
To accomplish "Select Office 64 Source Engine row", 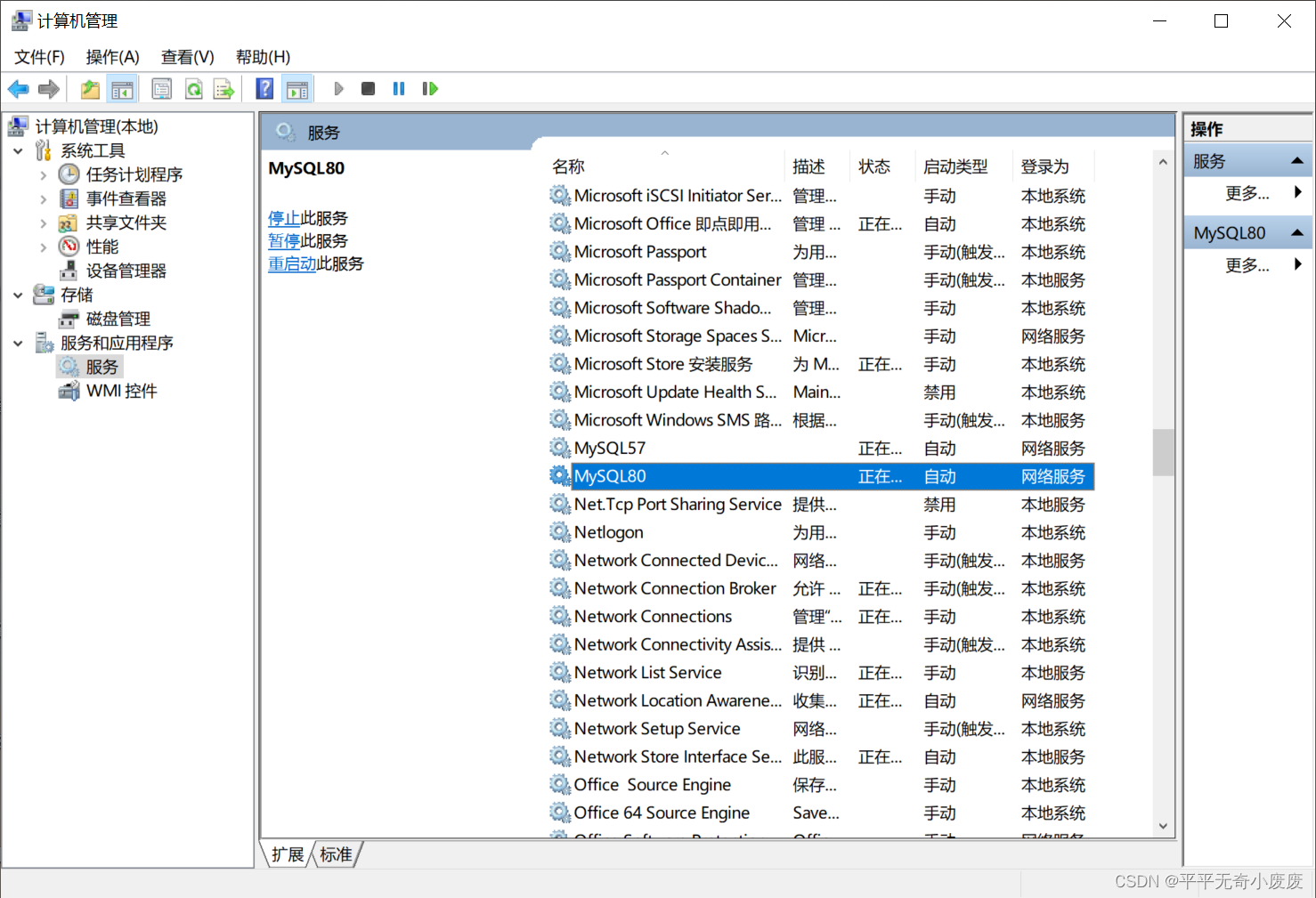I will tap(821, 813).
